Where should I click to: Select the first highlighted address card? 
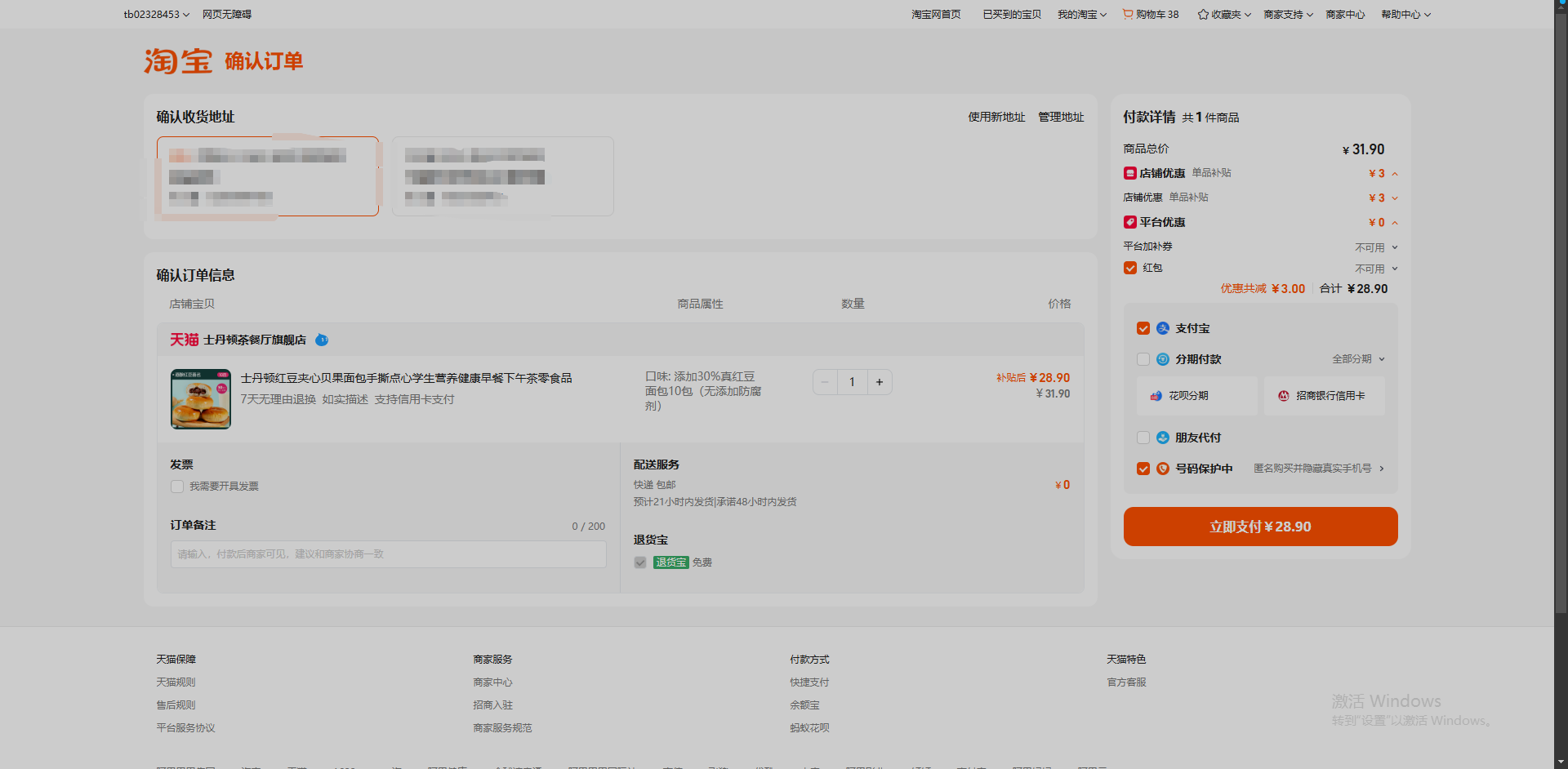[268, 176]
